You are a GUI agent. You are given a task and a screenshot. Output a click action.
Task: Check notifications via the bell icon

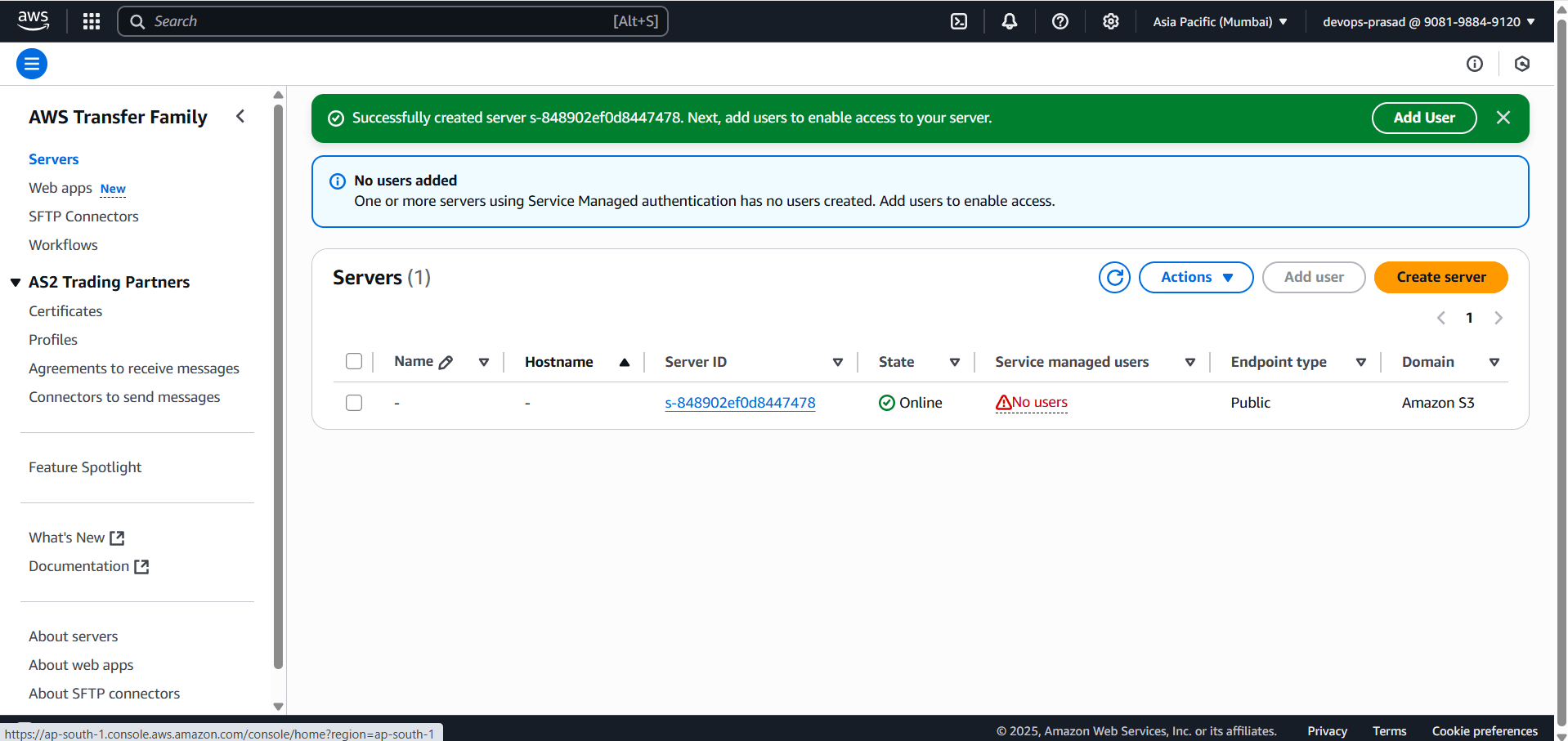tap(1009, 21)
